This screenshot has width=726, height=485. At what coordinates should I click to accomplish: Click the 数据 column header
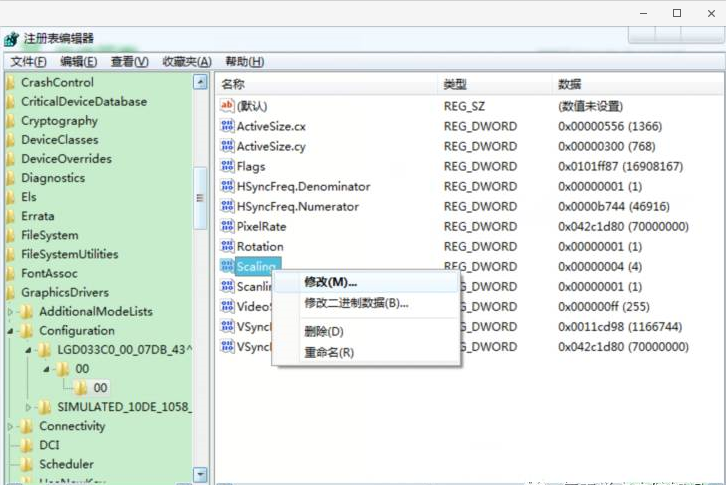[x=569, y=84]
